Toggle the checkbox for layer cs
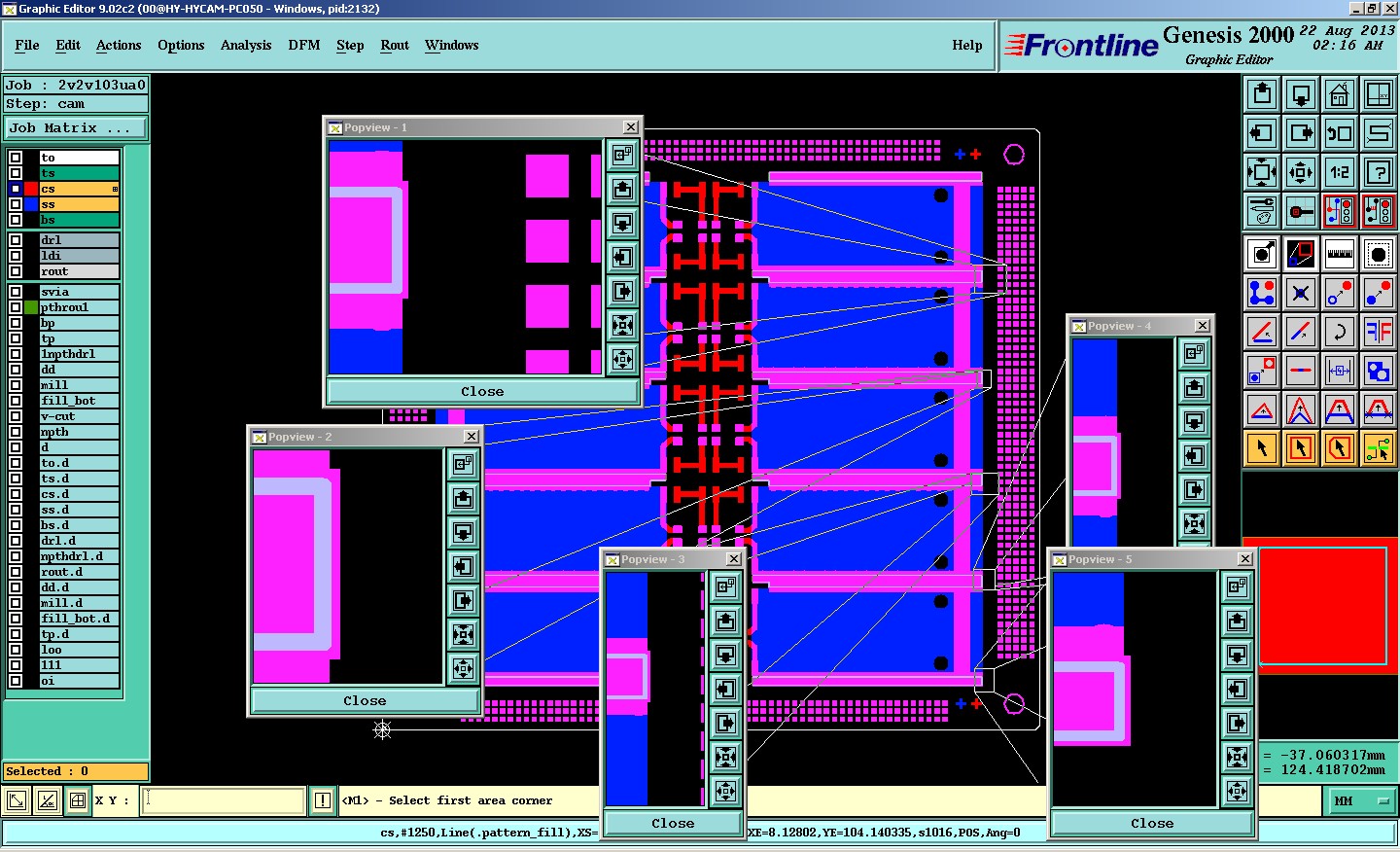The width and height of the screenshot is (1400, 852). coord(16,189)
